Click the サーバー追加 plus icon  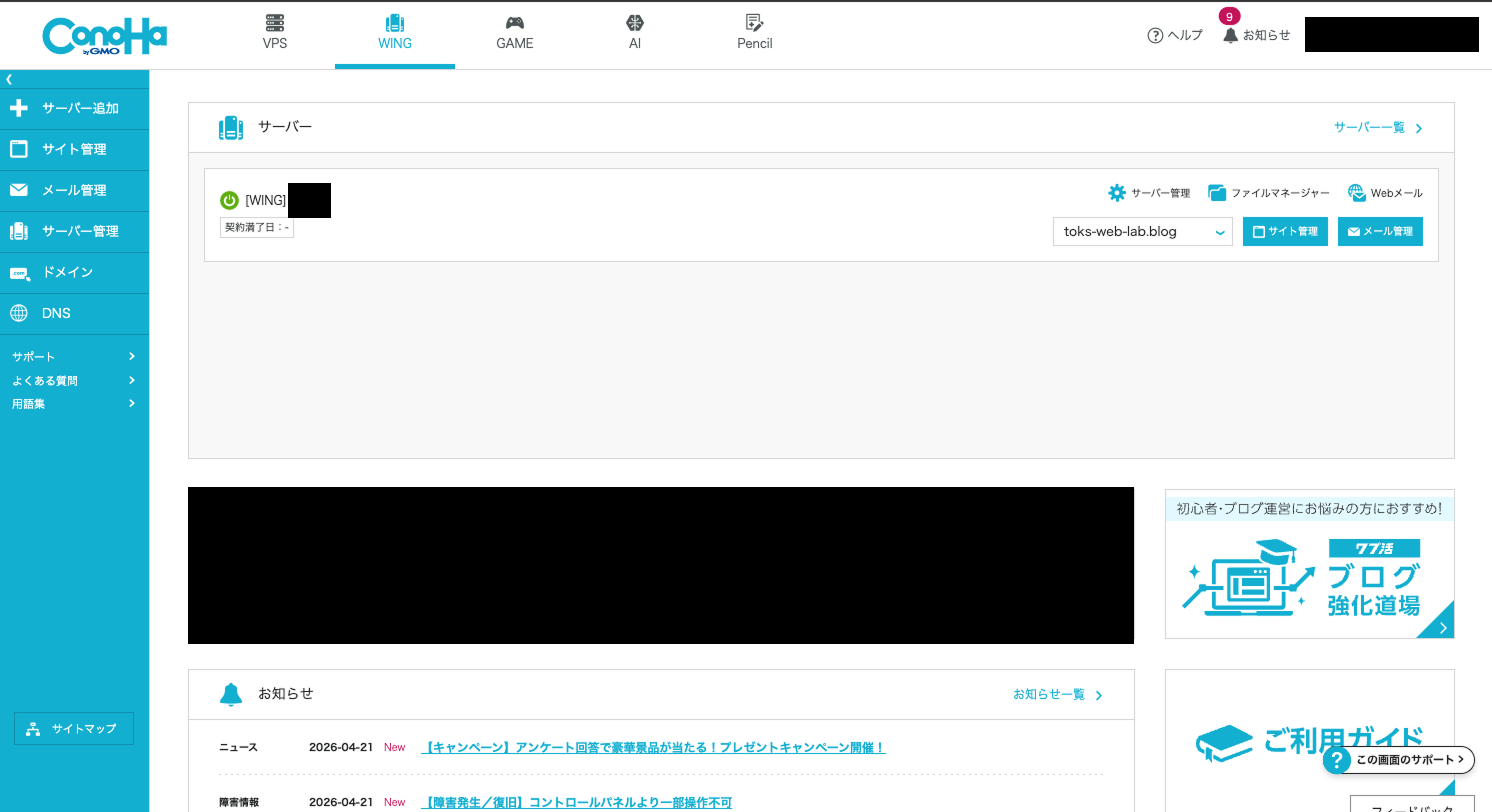(19, 108)
